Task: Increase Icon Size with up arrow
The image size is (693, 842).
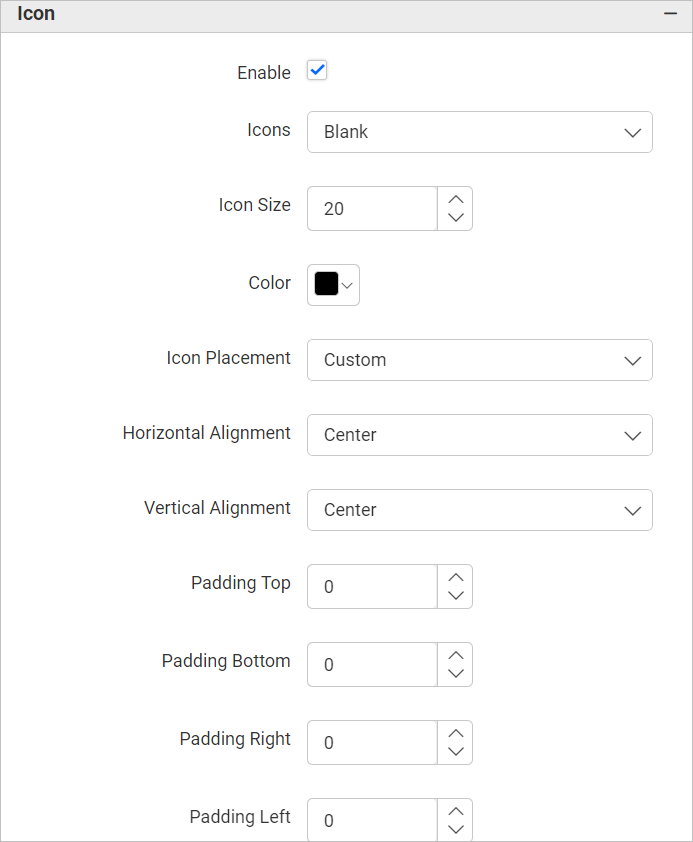Action: (456, 198)
